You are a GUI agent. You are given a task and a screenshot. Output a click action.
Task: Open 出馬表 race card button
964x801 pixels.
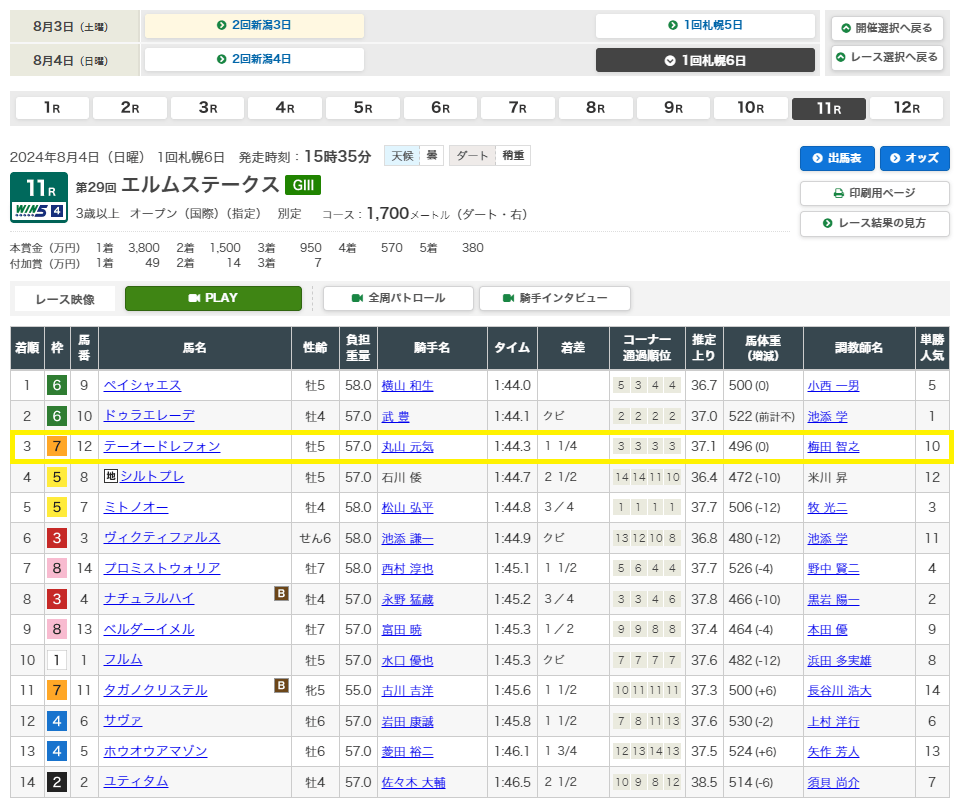pos(837,158)
